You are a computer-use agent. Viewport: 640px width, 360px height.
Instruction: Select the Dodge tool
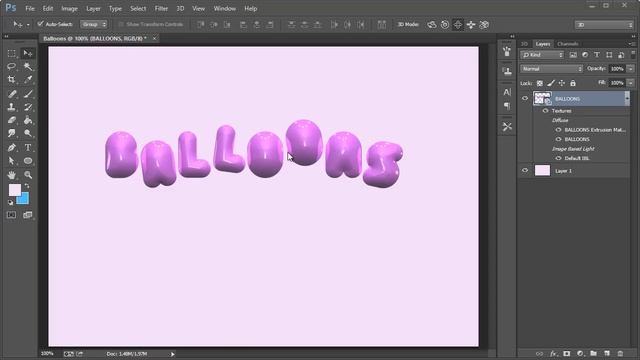28,133
